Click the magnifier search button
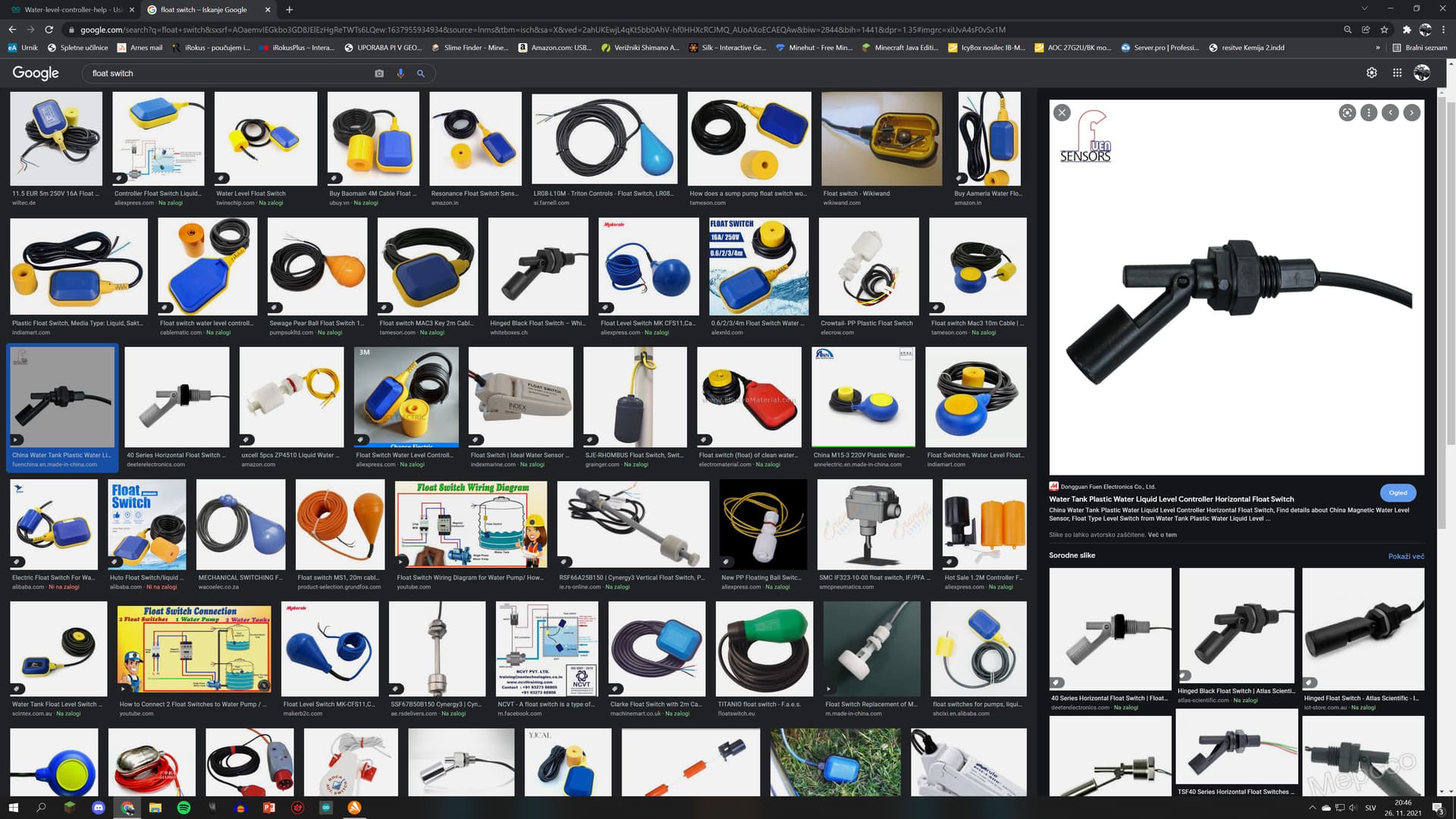 [421, 74]
